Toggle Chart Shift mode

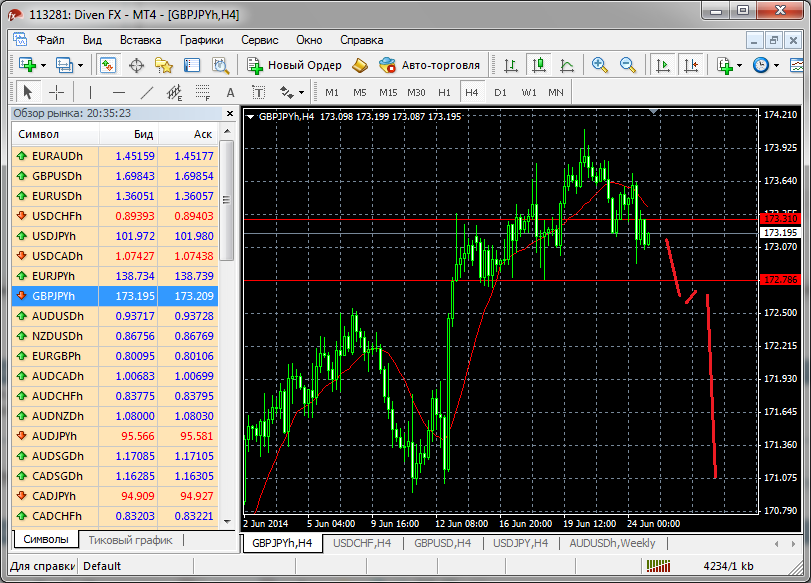click(690, 65)
